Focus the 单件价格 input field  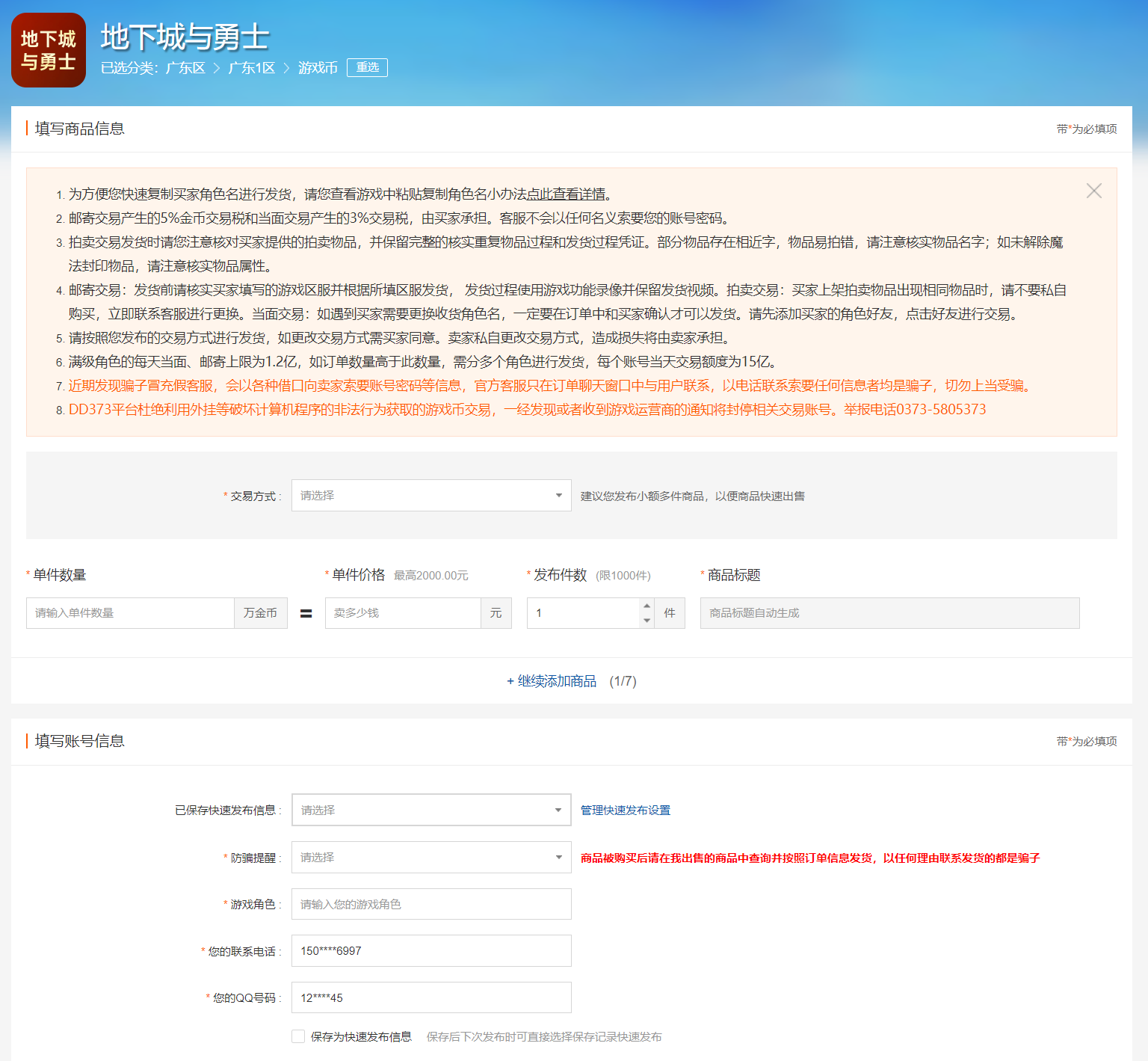[403, 613]
